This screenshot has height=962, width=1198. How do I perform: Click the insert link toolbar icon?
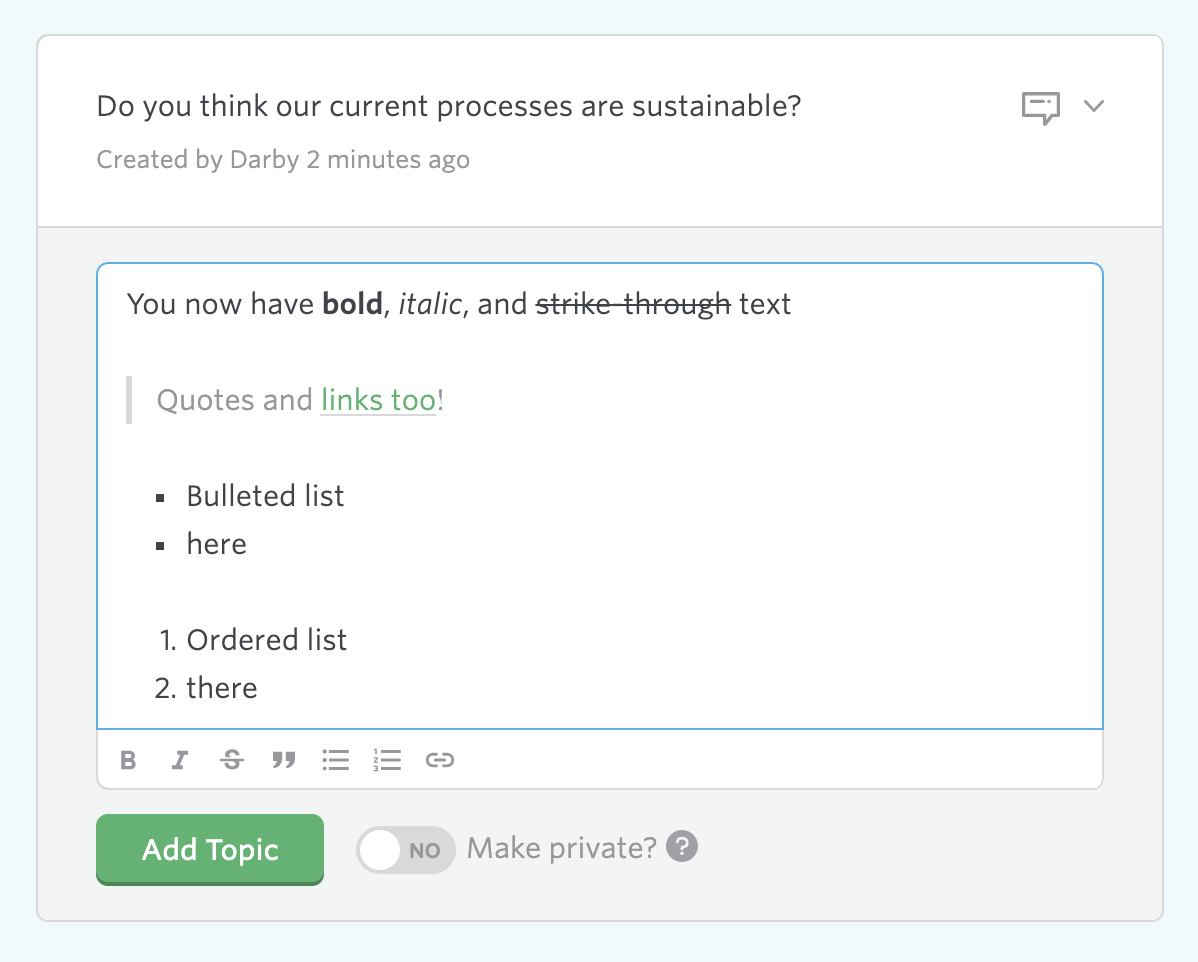440,760
